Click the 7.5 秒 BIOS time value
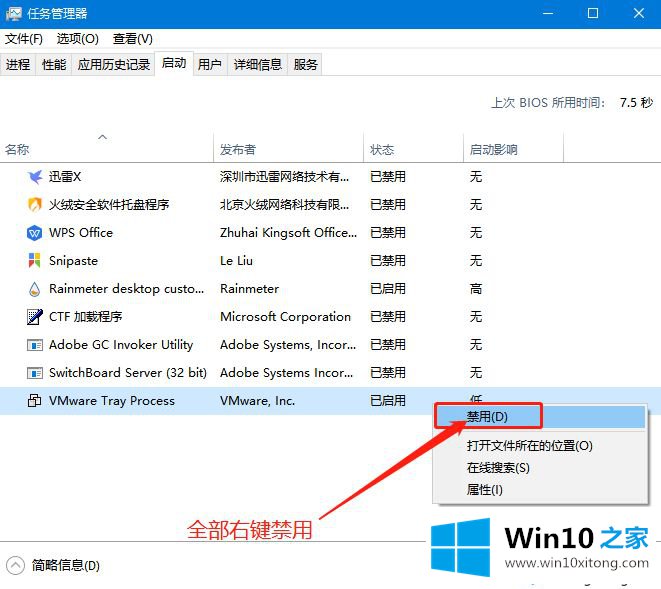Viewport: 661px width, 589px height. click(x=636, y=102)
